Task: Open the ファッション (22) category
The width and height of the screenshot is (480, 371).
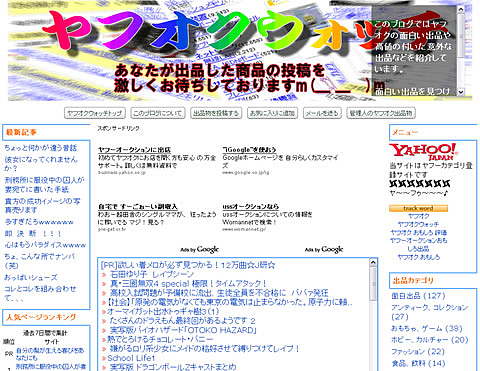Action: (x=418, y=352)
